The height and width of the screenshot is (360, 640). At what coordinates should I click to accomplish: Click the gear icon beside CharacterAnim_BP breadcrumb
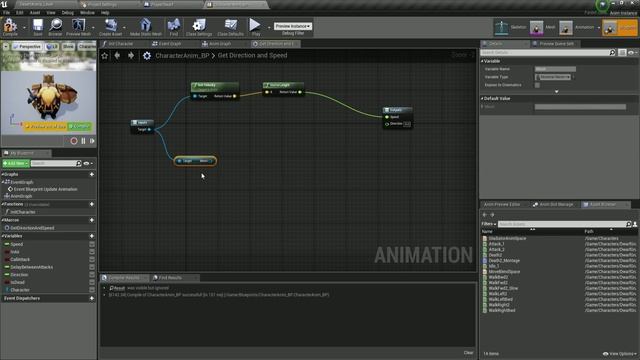[x=147, y=56]
